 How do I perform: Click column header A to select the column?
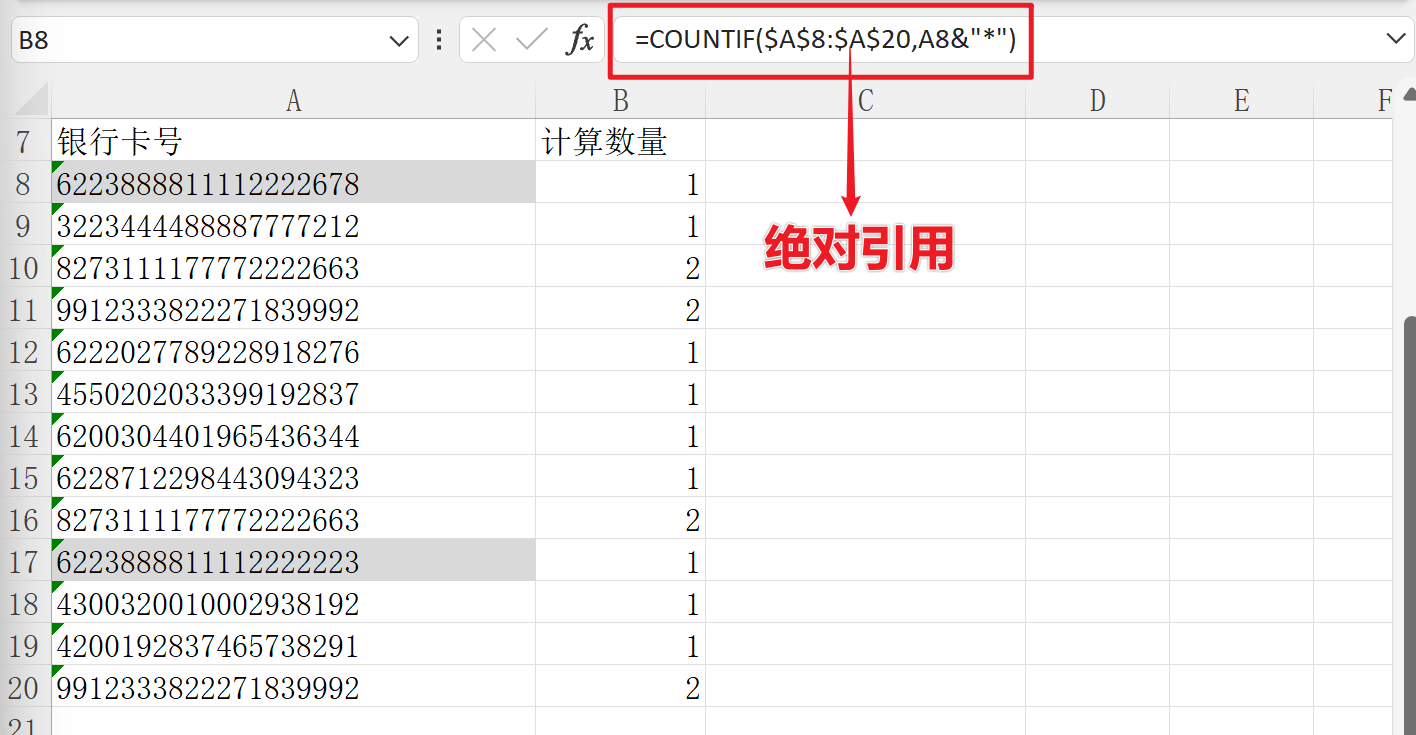coord(293,100)
